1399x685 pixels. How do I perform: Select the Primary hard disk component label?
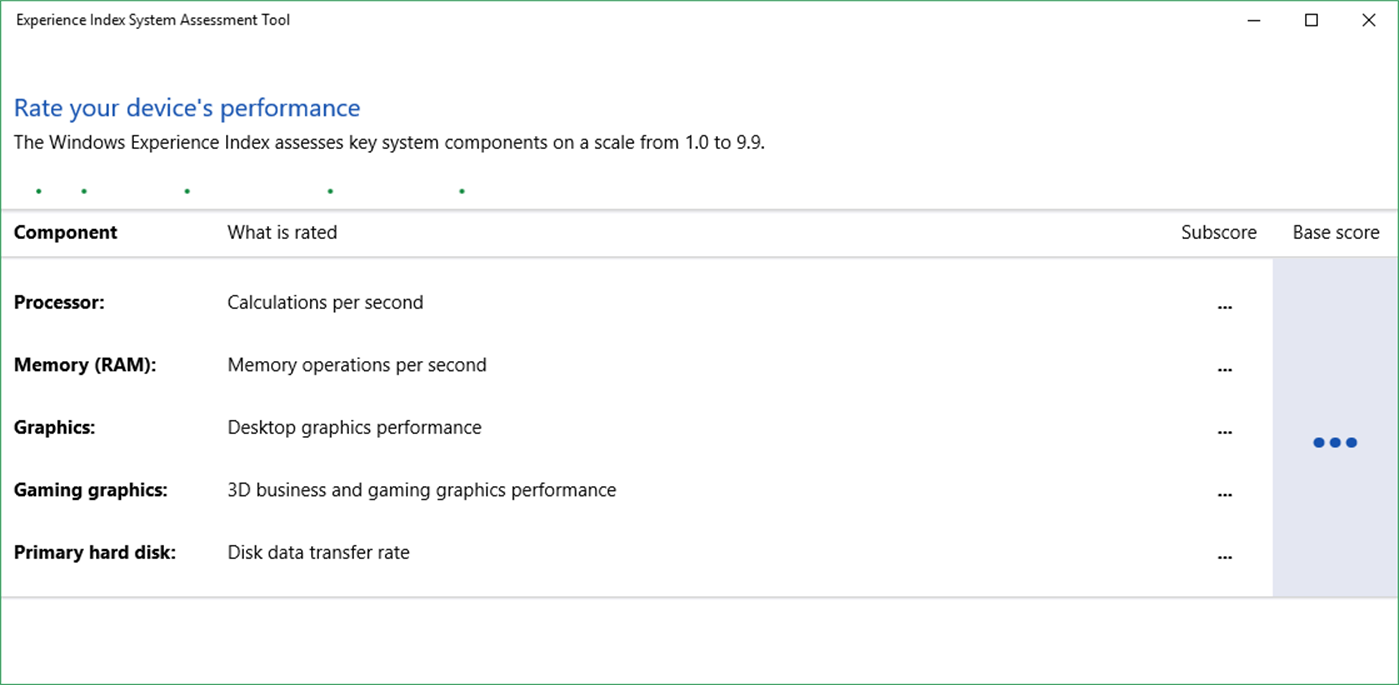tap(95, 552)
